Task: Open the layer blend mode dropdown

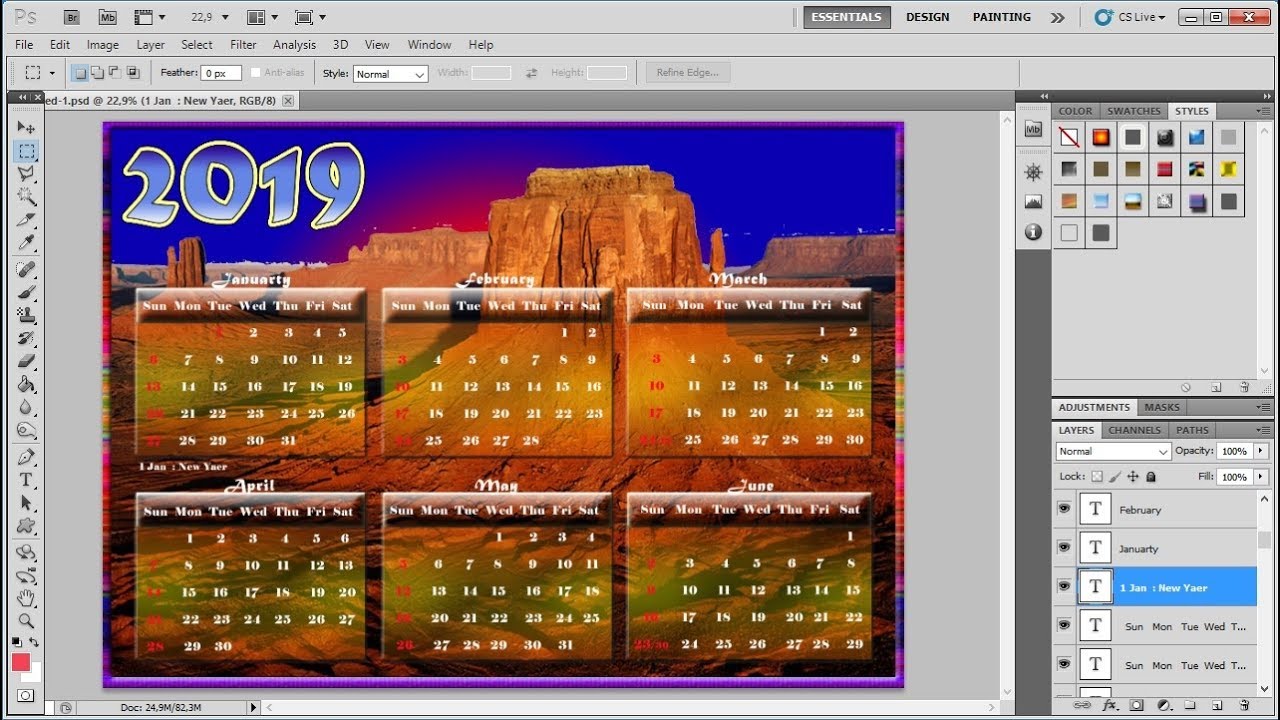Action: pos(1113,451)
